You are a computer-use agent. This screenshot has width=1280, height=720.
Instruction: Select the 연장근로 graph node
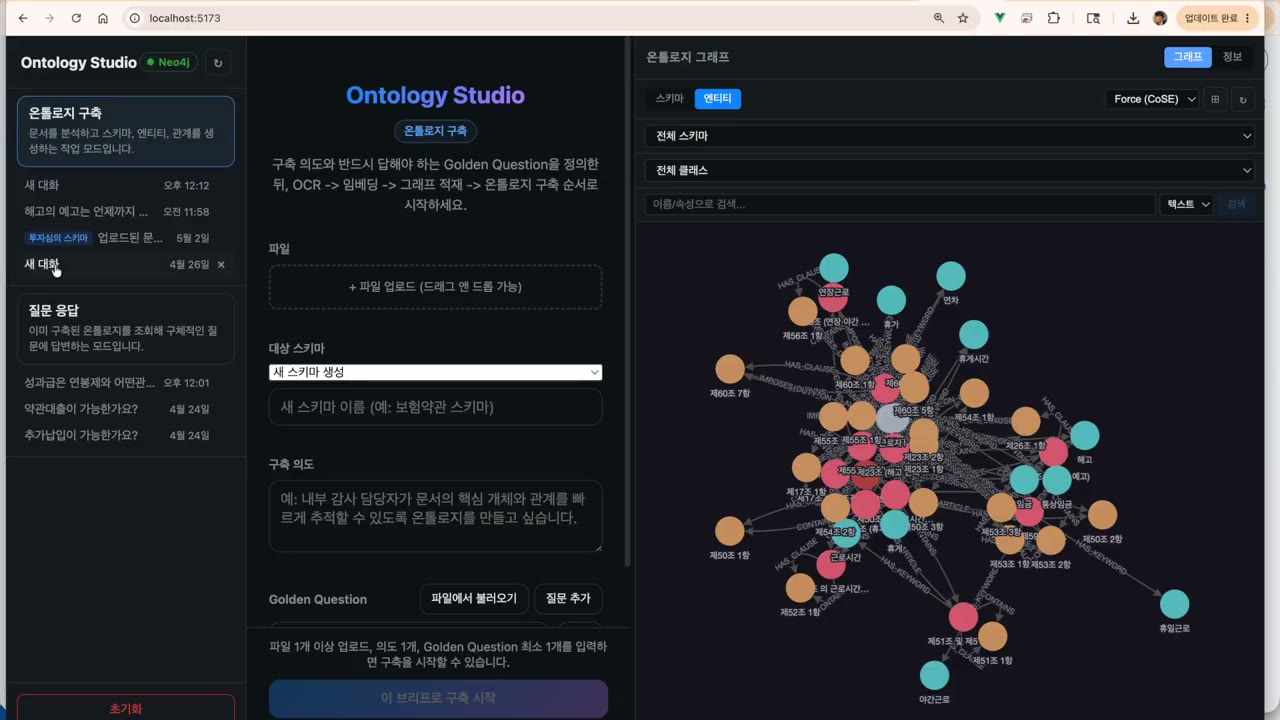click(x=834, y=268)
